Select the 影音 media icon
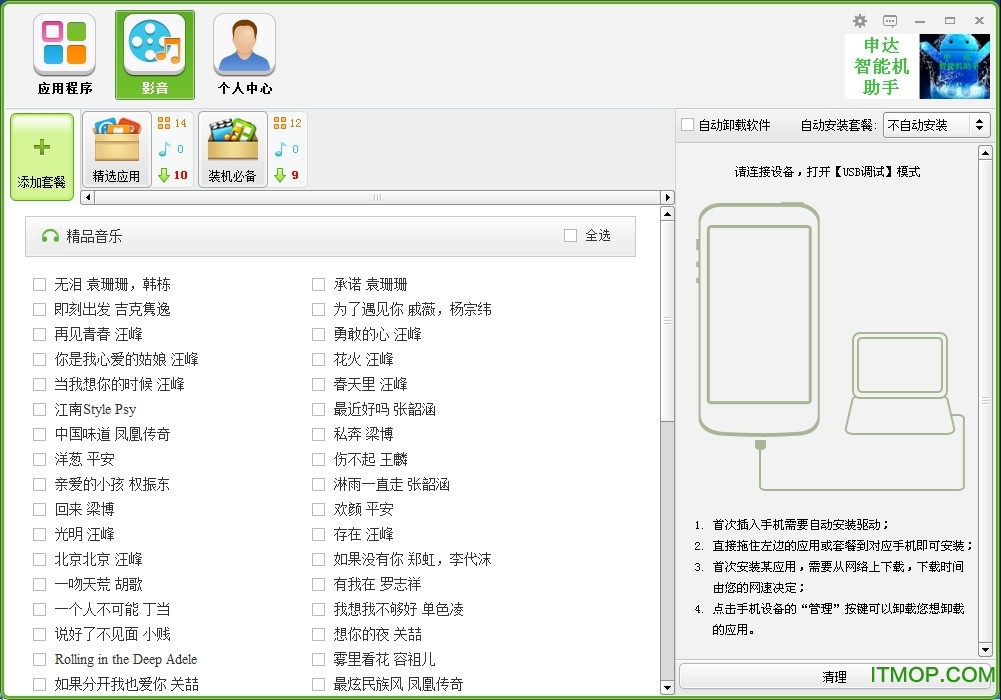The height and width of the screenshot is (700, 1001). pyautogui.click(x=155, y=56)
